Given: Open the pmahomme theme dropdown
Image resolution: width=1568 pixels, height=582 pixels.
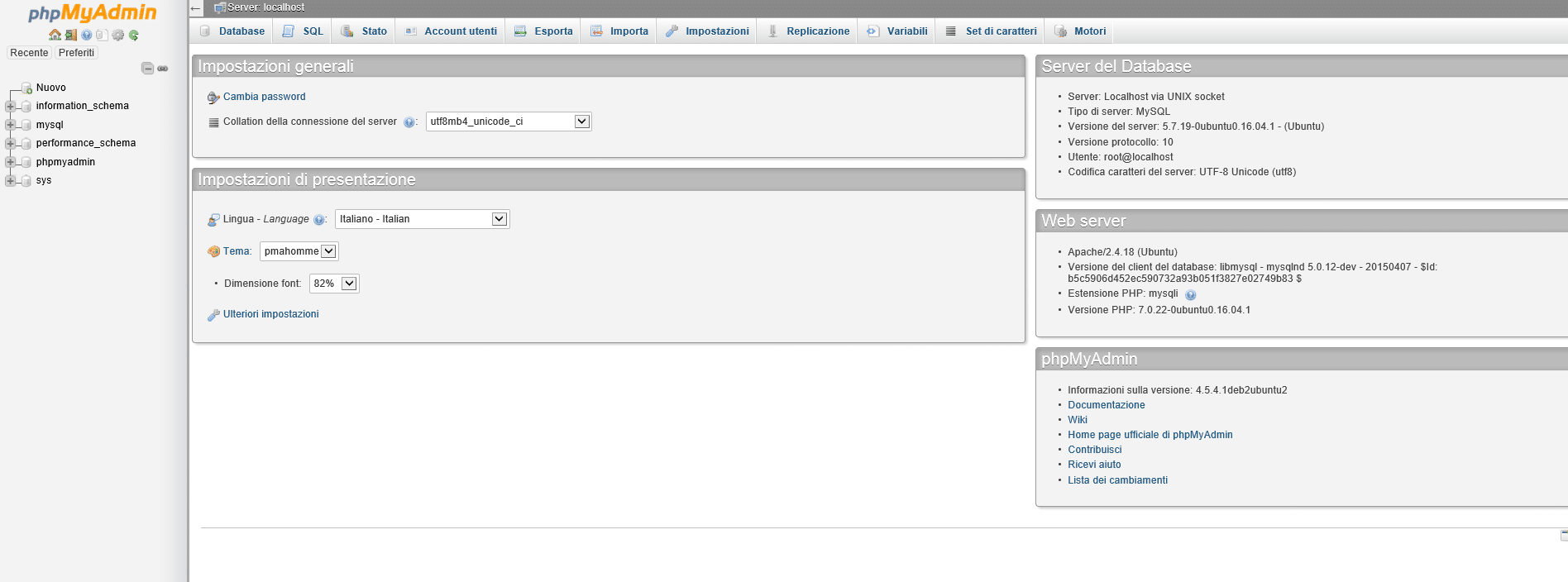Looking at the screenshot, I should click(x=299, y=251).
